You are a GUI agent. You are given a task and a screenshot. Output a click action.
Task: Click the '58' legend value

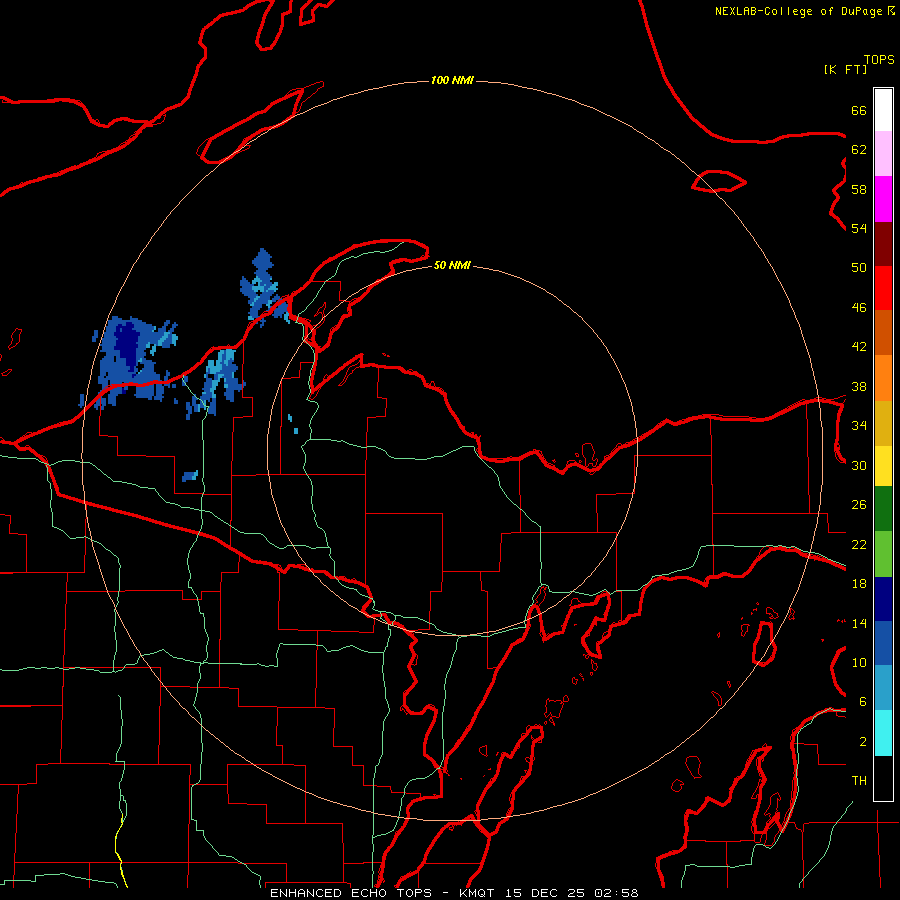point(859,189)
